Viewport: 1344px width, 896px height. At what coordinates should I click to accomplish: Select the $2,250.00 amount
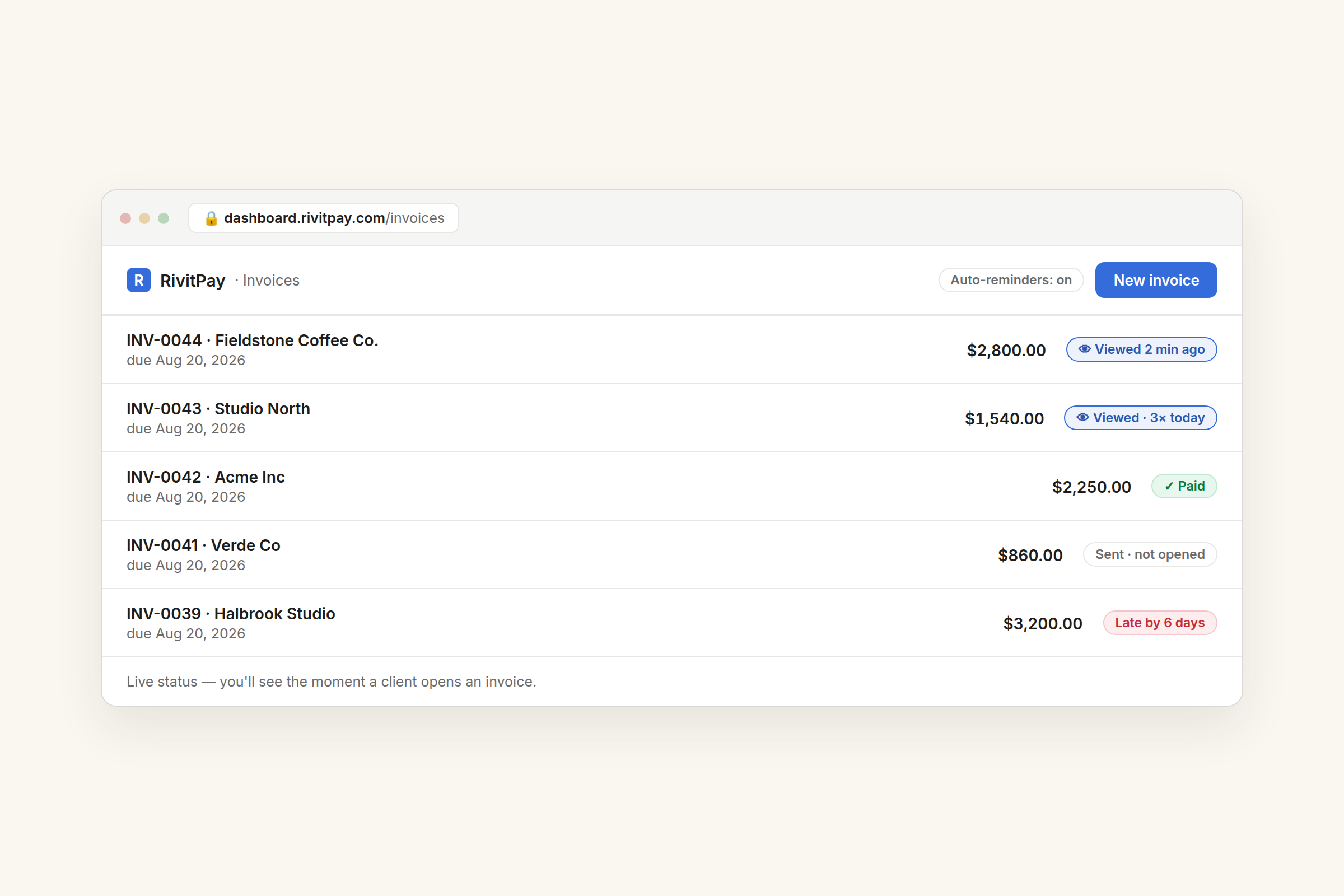click(x=1091, y=487)
